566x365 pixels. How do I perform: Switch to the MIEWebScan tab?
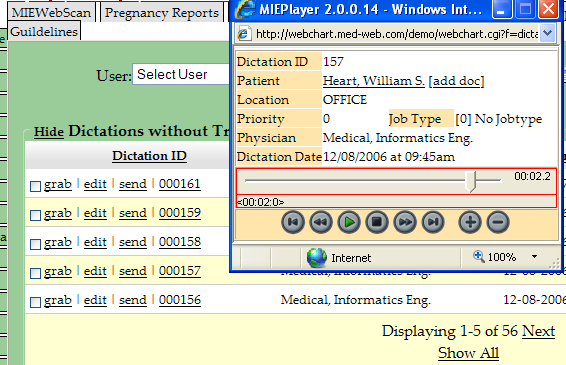(x=51, y=13)
